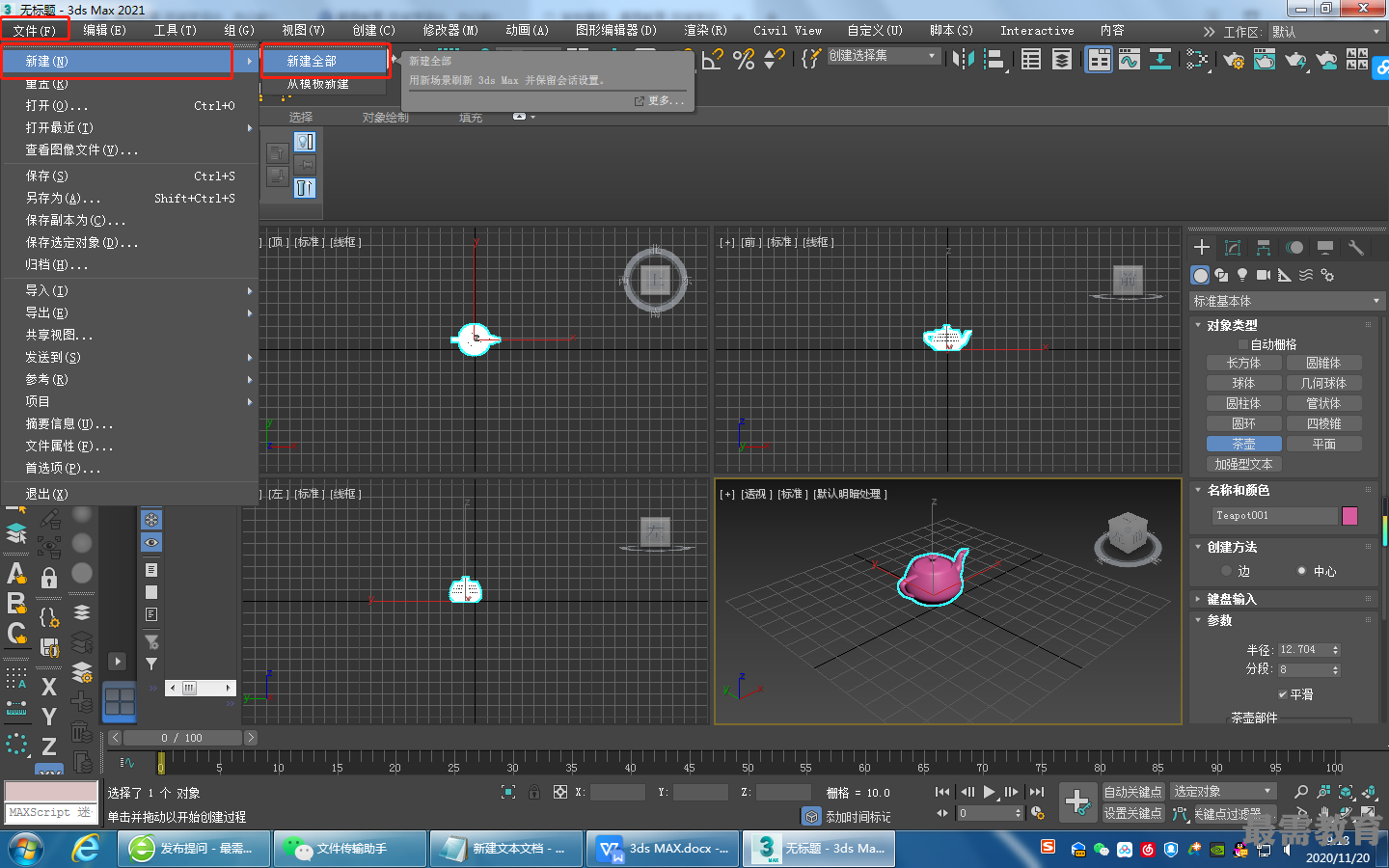Collapse the Object Type rollout
The width and height of the screenshot is (1389, 868).
pos(1232,325)
